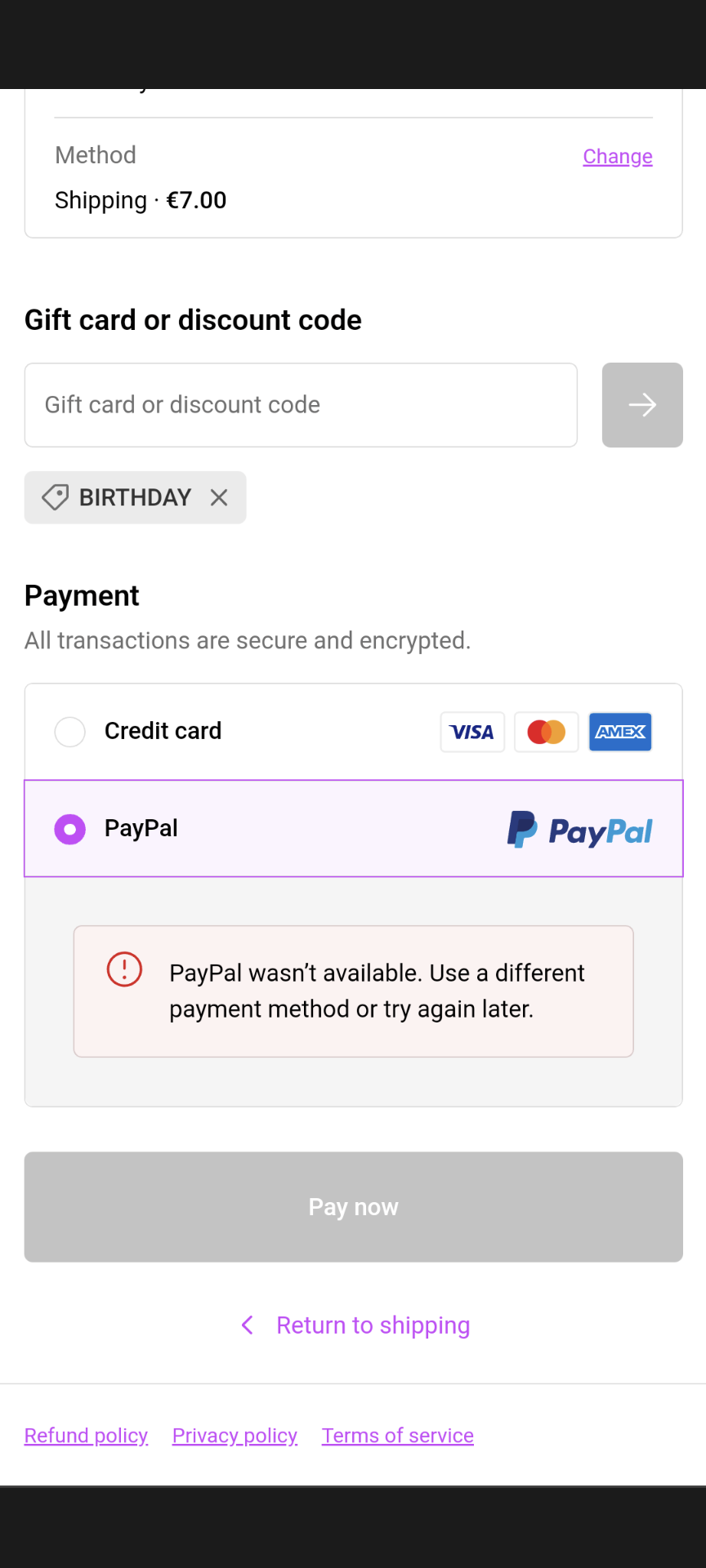
Task: Select the PayPal radio button
Action: tap(70, 829)
